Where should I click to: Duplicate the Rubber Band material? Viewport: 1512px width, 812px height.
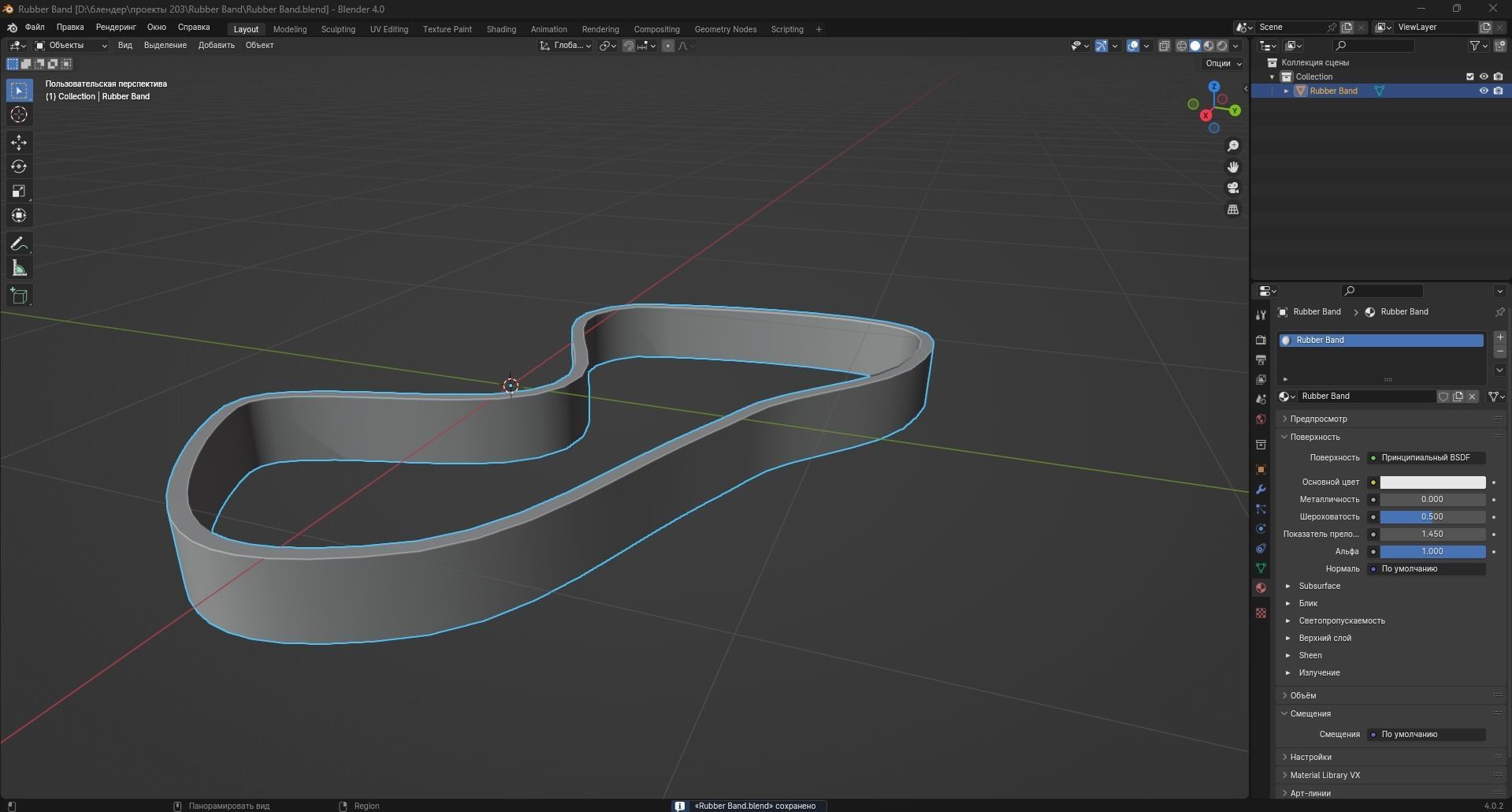1458,397
